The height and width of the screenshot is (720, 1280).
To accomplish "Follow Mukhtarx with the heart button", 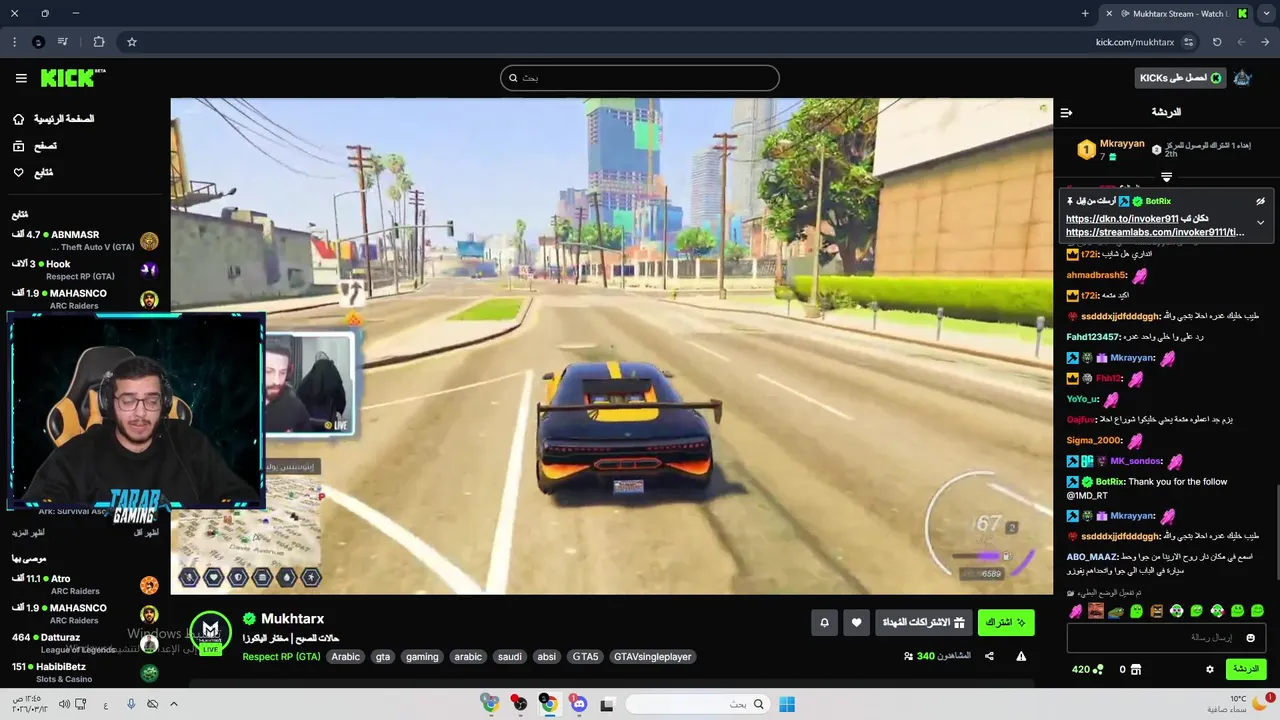I will [856, 623].
